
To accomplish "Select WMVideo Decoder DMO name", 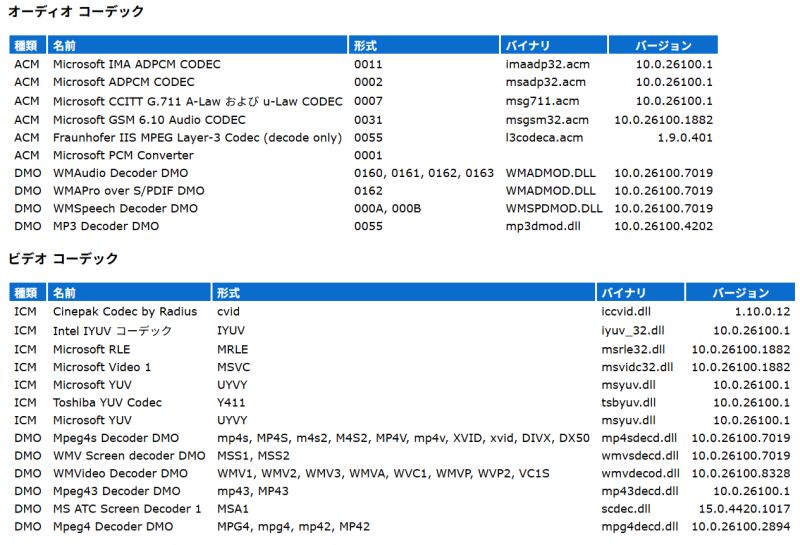I will 120,473.
